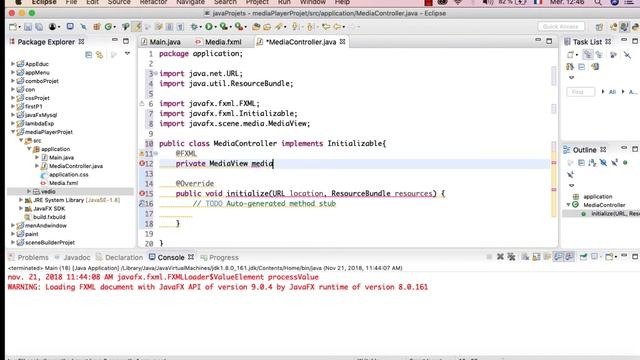Open the Project menu
This screenshot has width=640, height=360.
point(257,2)
